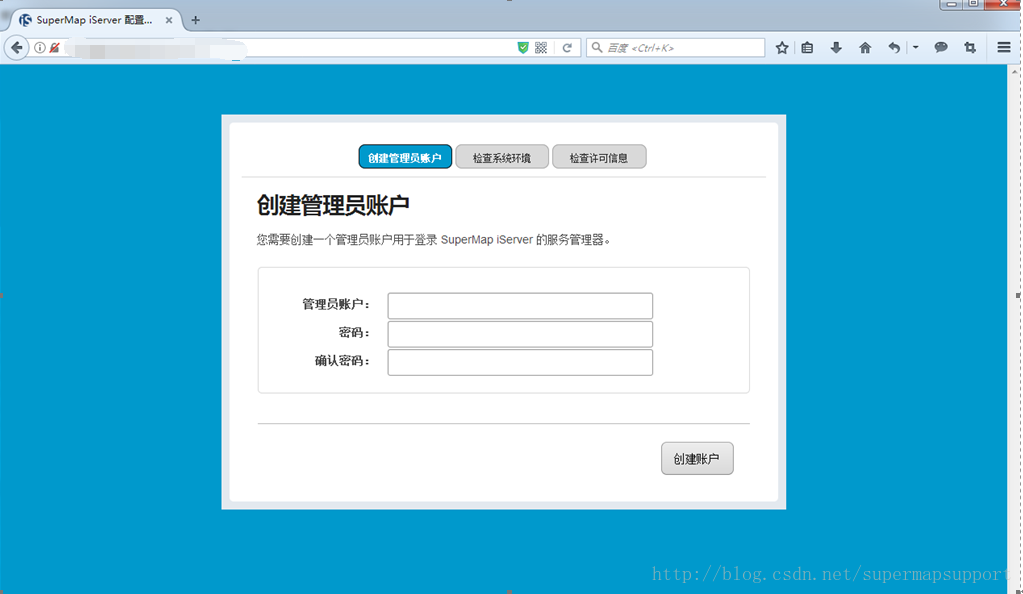Click the search magnifier icon

point(597,48)
